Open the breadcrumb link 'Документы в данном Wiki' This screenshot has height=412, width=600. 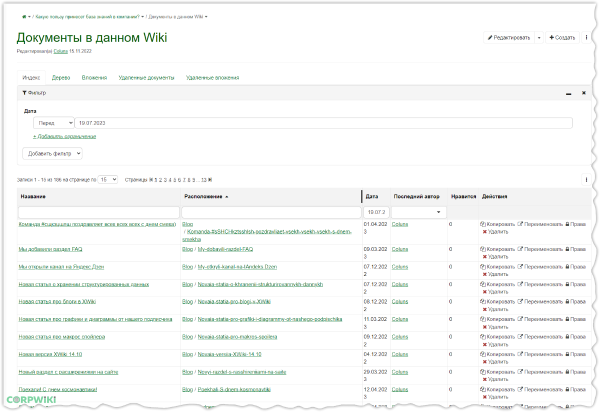[176, 17]
